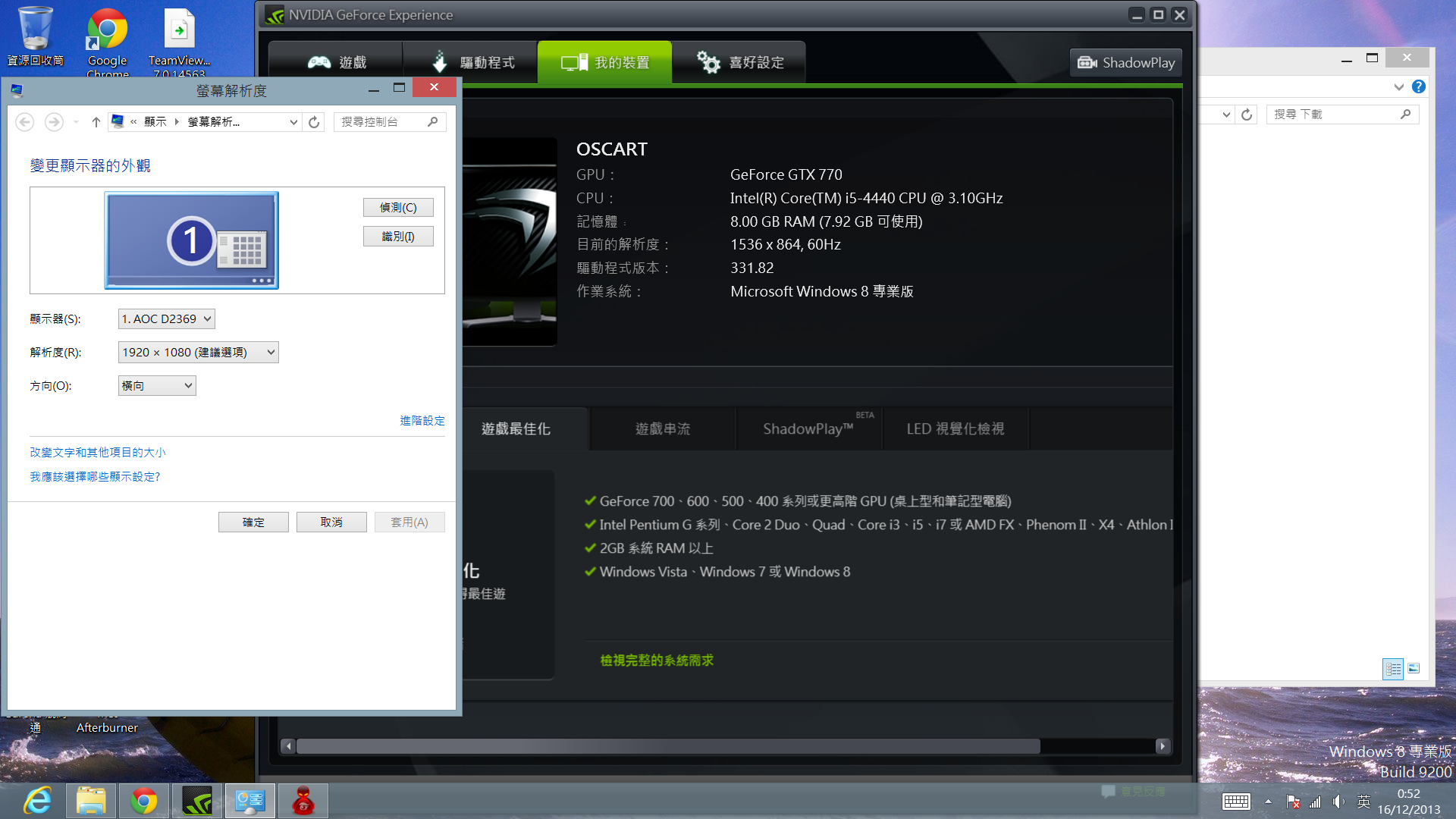Image resolution: width=1456 pixels, height=819 pixels.
Task: Click the 確定 button
Action: click(253, 522)
